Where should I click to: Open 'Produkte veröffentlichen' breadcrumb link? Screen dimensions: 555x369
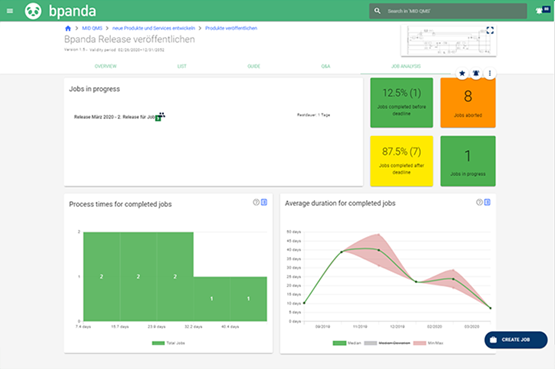pos(231,28)
